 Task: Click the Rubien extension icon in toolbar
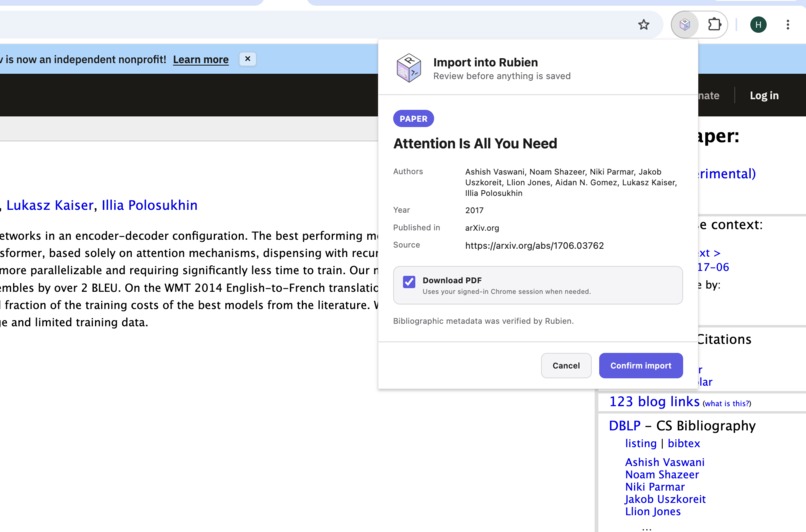[684, 24]
